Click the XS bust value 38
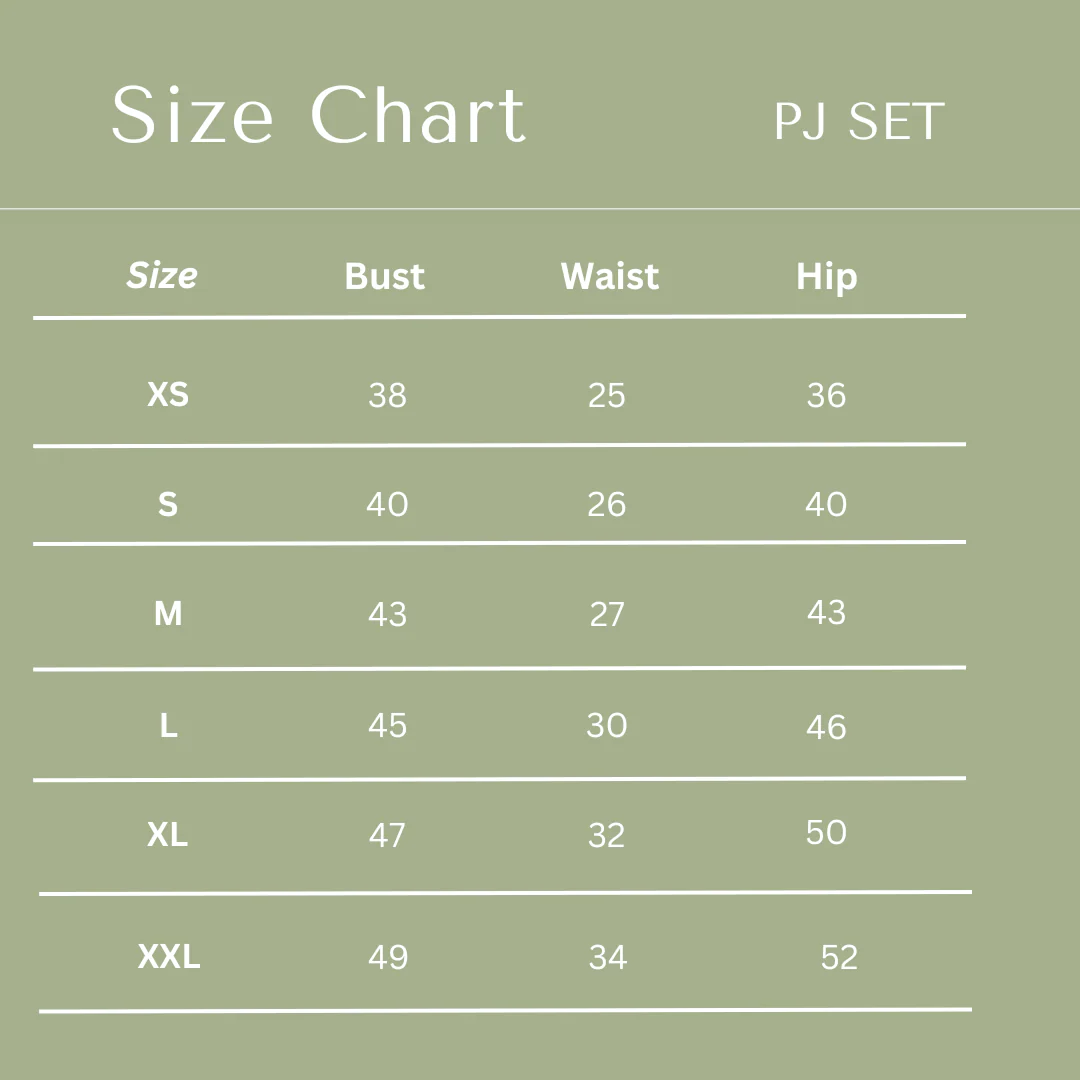The height and width of the screenshot is (1080, 1080). [387, 396]
